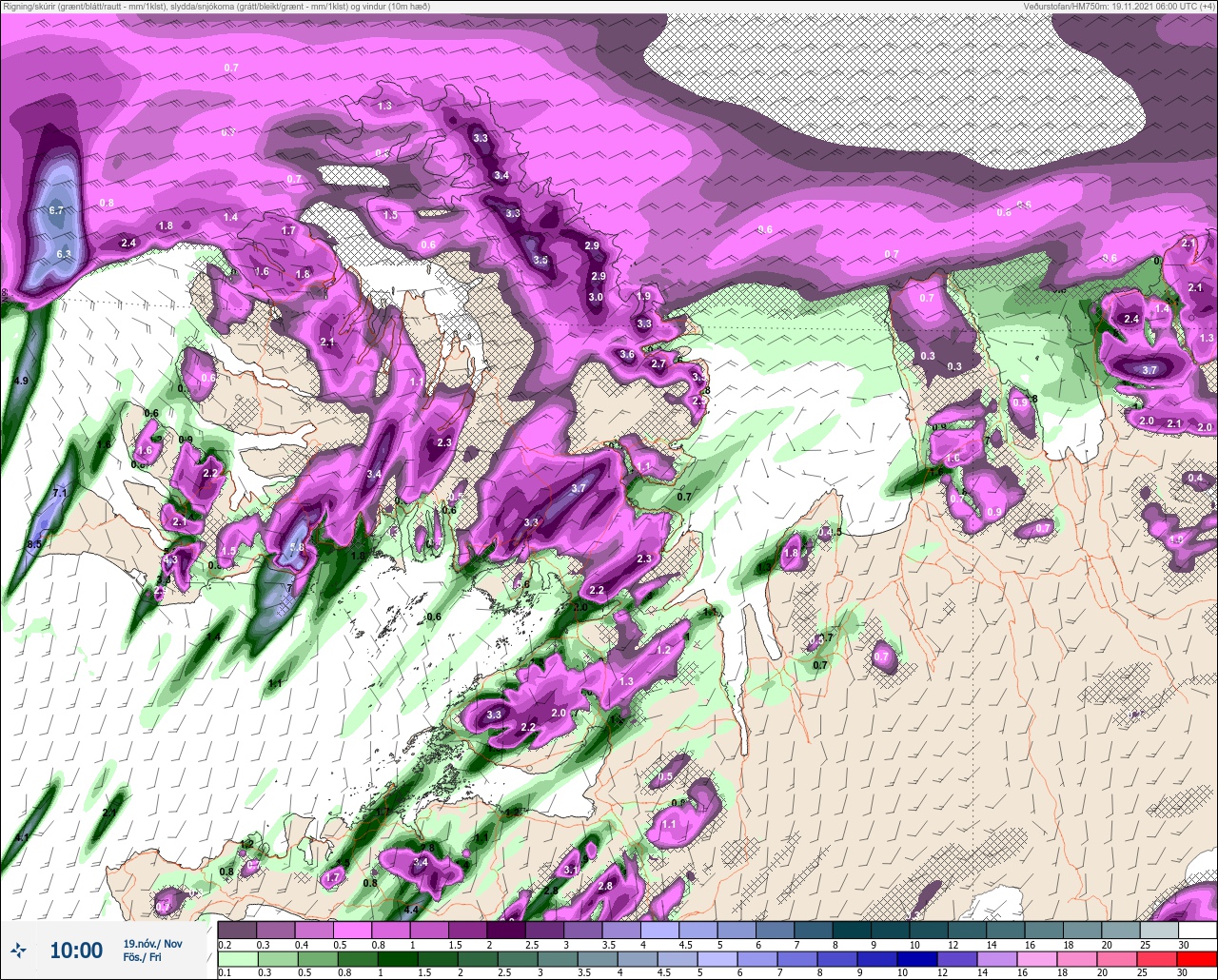Screen dimensions: 1218x980
Task: Click the 4.4 value near the bottom edge
Action: [411, 911]
